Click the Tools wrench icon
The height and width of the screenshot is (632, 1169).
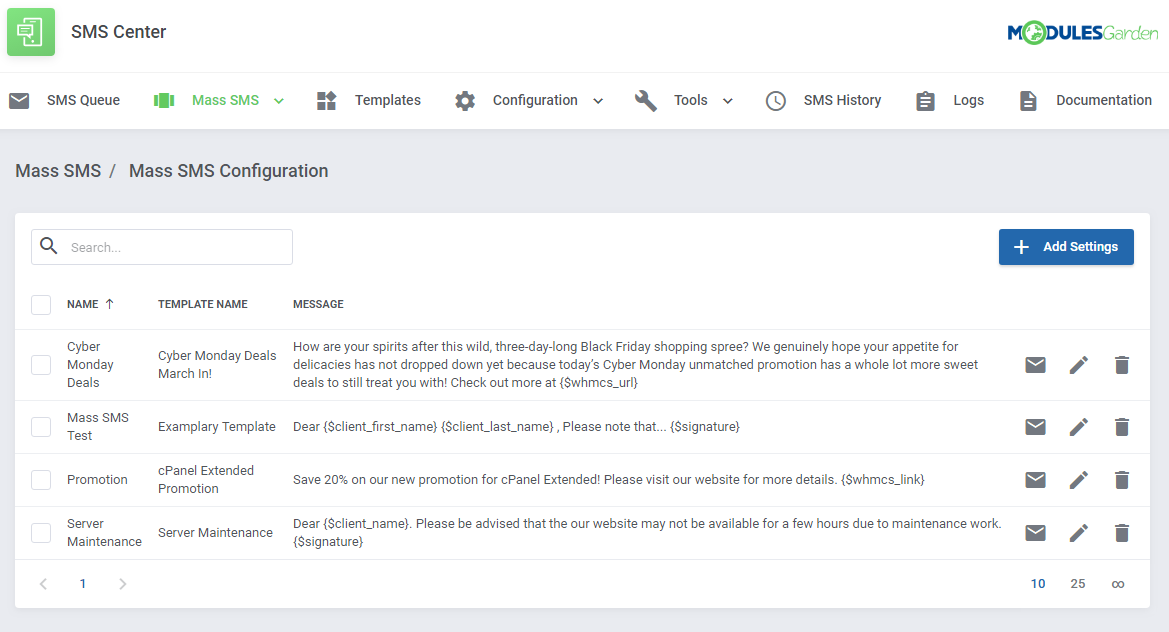pos(645,100)
